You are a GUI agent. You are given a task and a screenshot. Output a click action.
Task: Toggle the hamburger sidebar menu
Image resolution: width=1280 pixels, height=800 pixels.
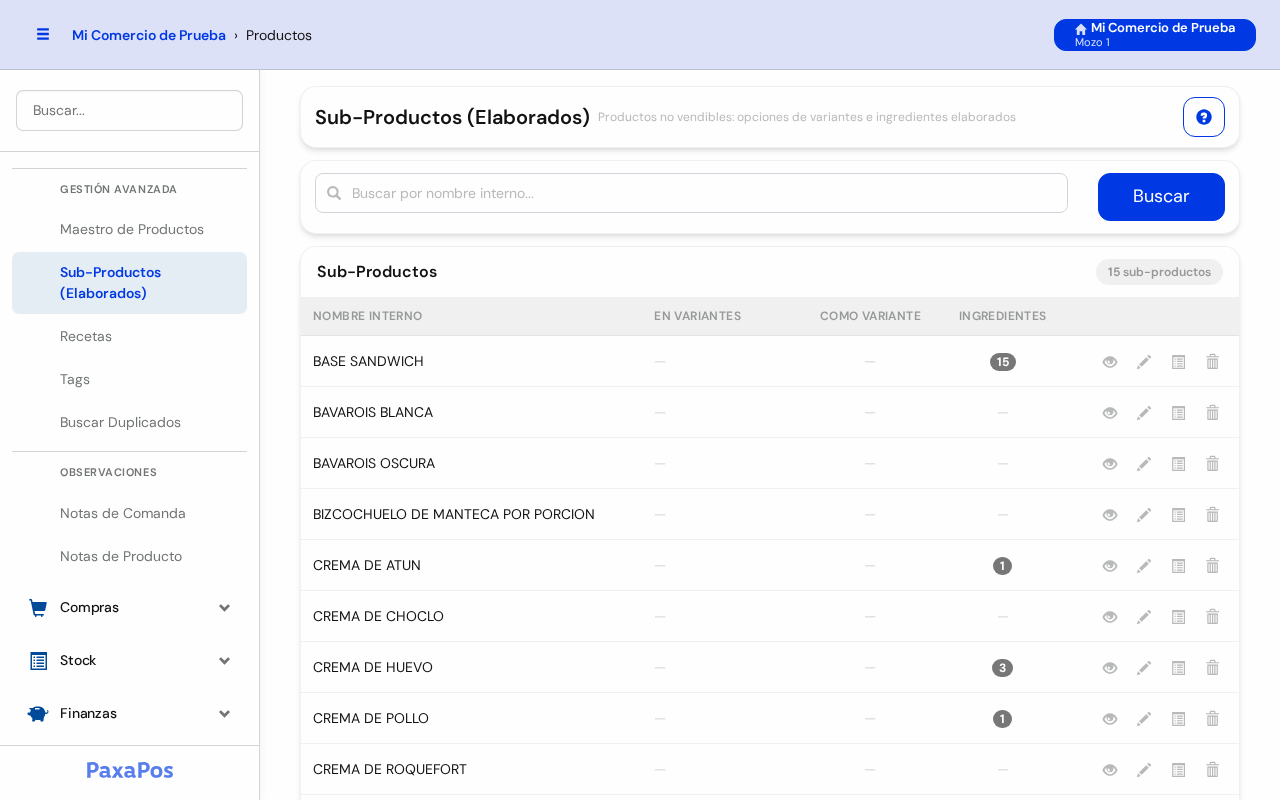pyautogui.click(x=43, y=34)
